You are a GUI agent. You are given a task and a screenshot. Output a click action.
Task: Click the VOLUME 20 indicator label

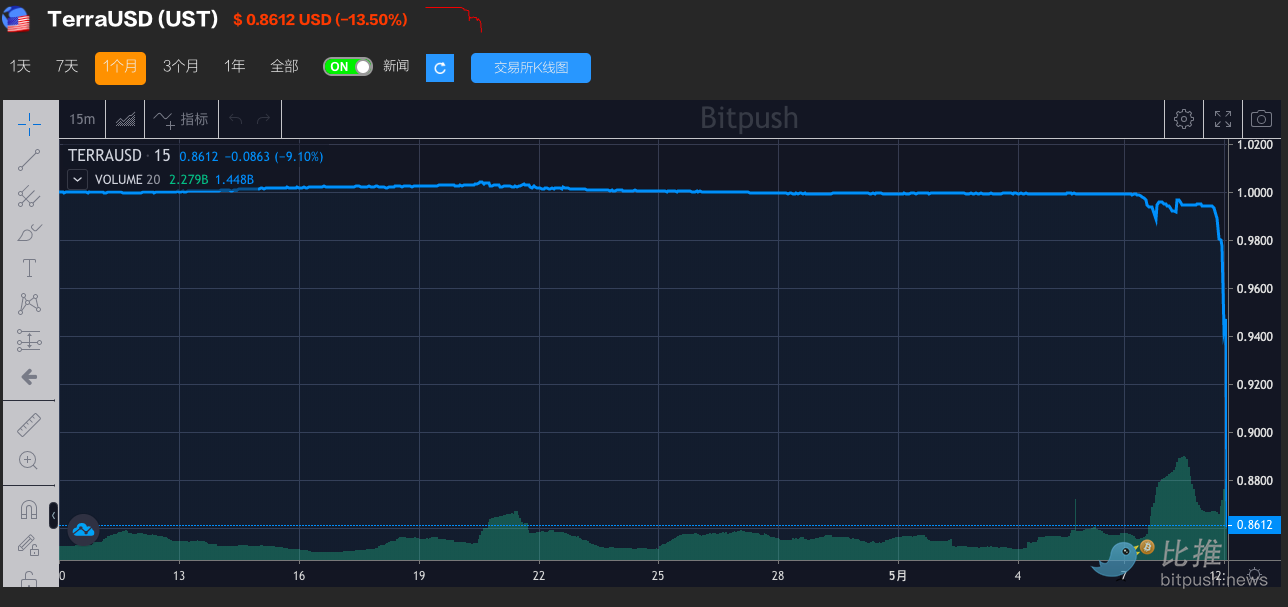coord(127,180)
